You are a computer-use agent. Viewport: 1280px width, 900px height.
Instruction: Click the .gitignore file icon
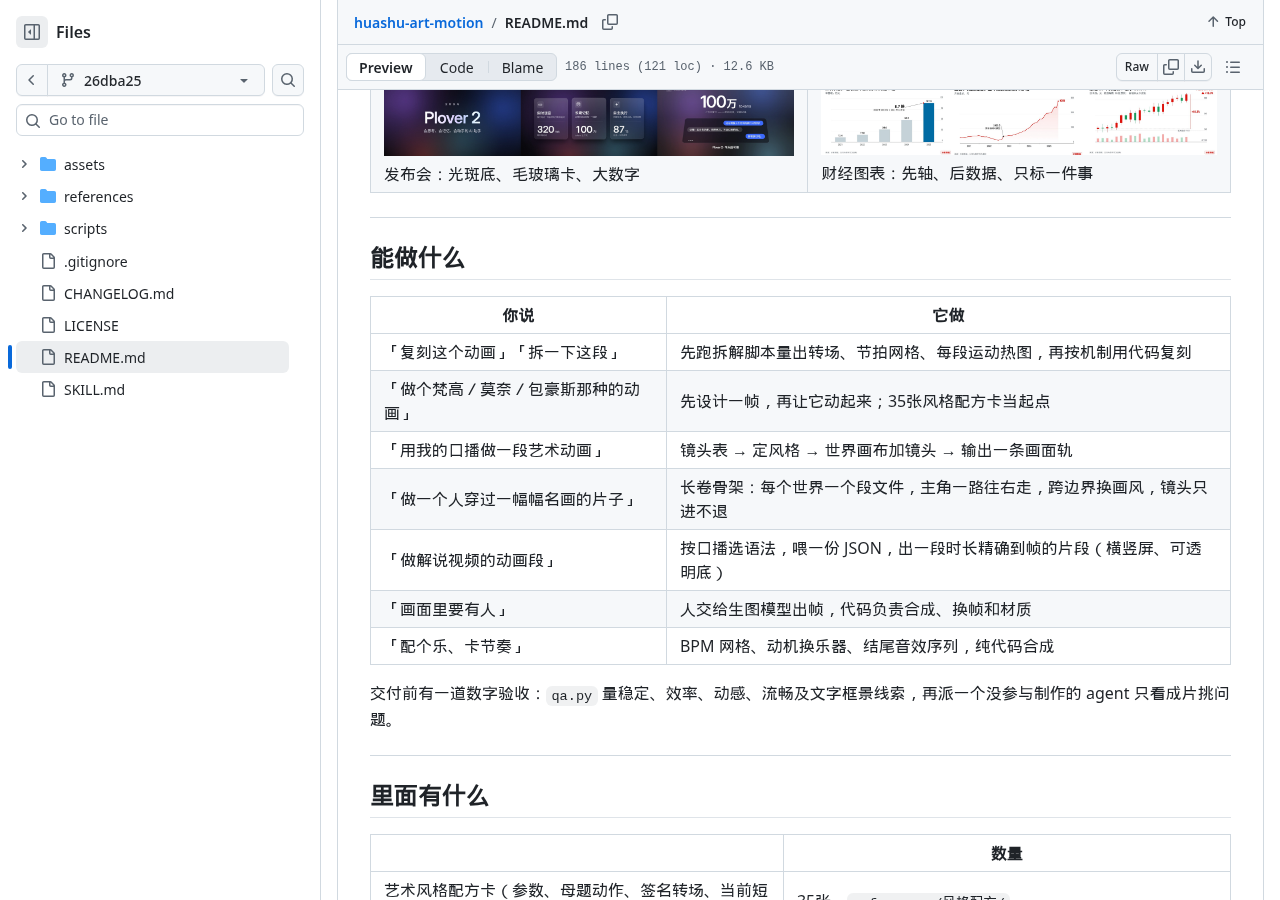point(48,261)
